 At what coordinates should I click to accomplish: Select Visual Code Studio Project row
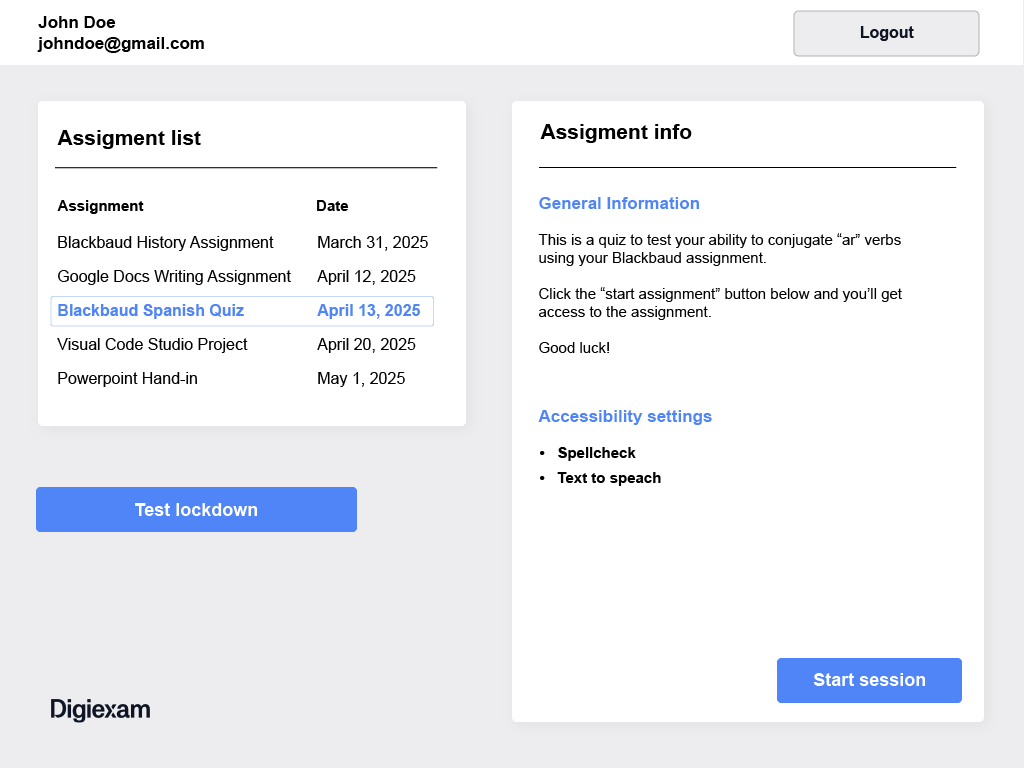242,344
